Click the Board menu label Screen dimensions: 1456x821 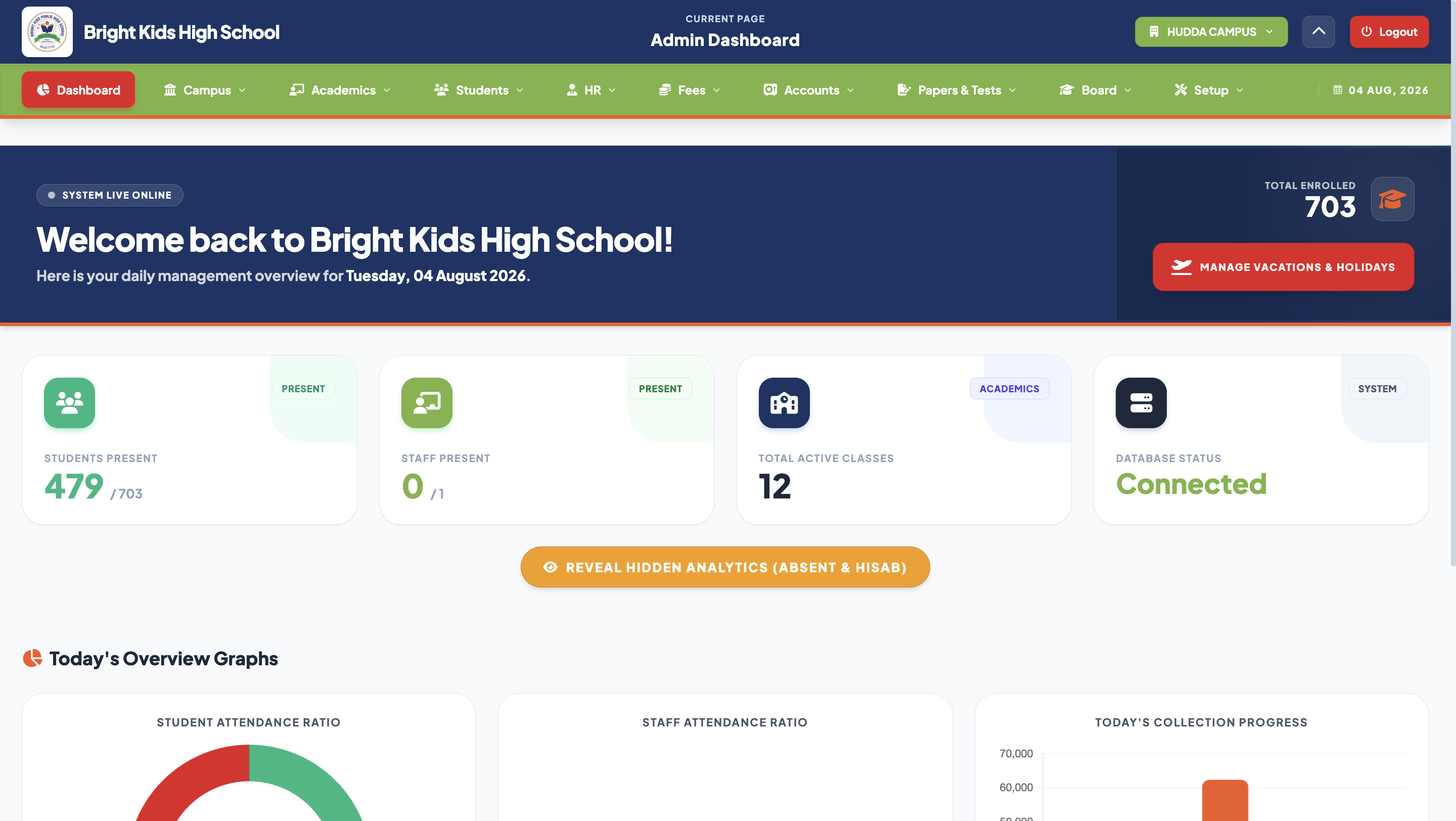tap(1099, 90)
